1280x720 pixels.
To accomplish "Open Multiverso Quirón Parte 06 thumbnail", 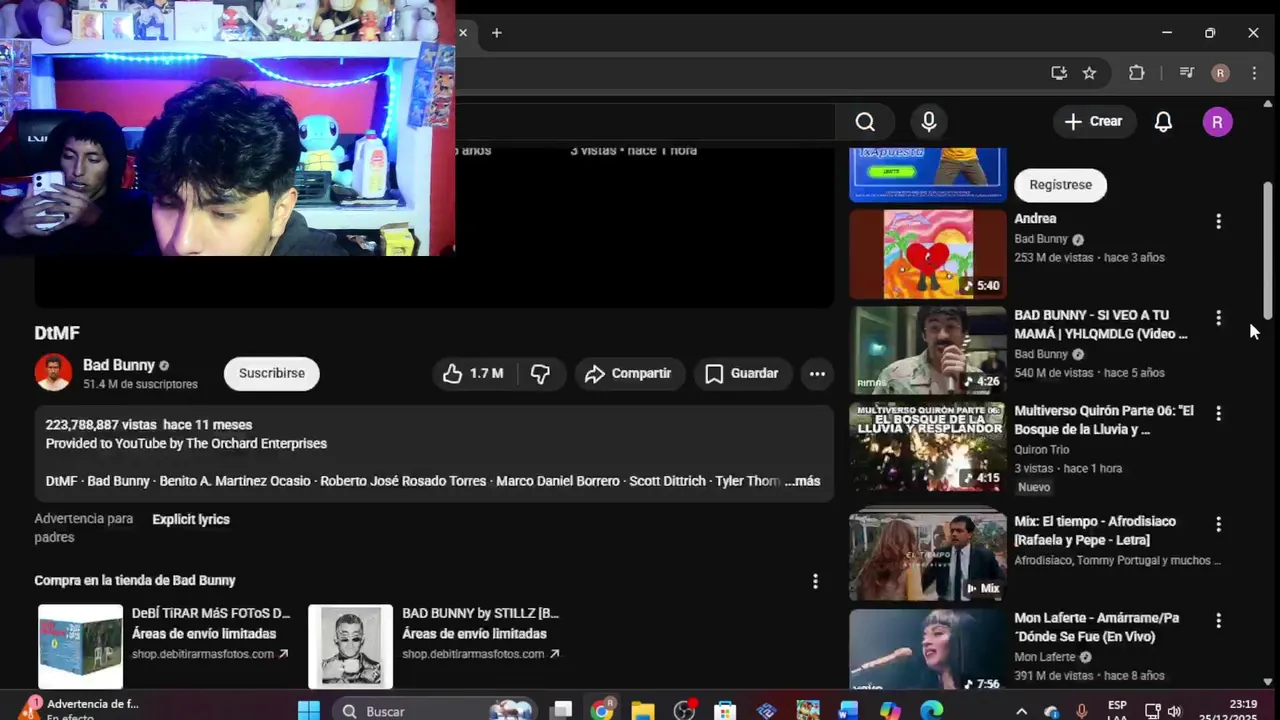I will (928, 447).
